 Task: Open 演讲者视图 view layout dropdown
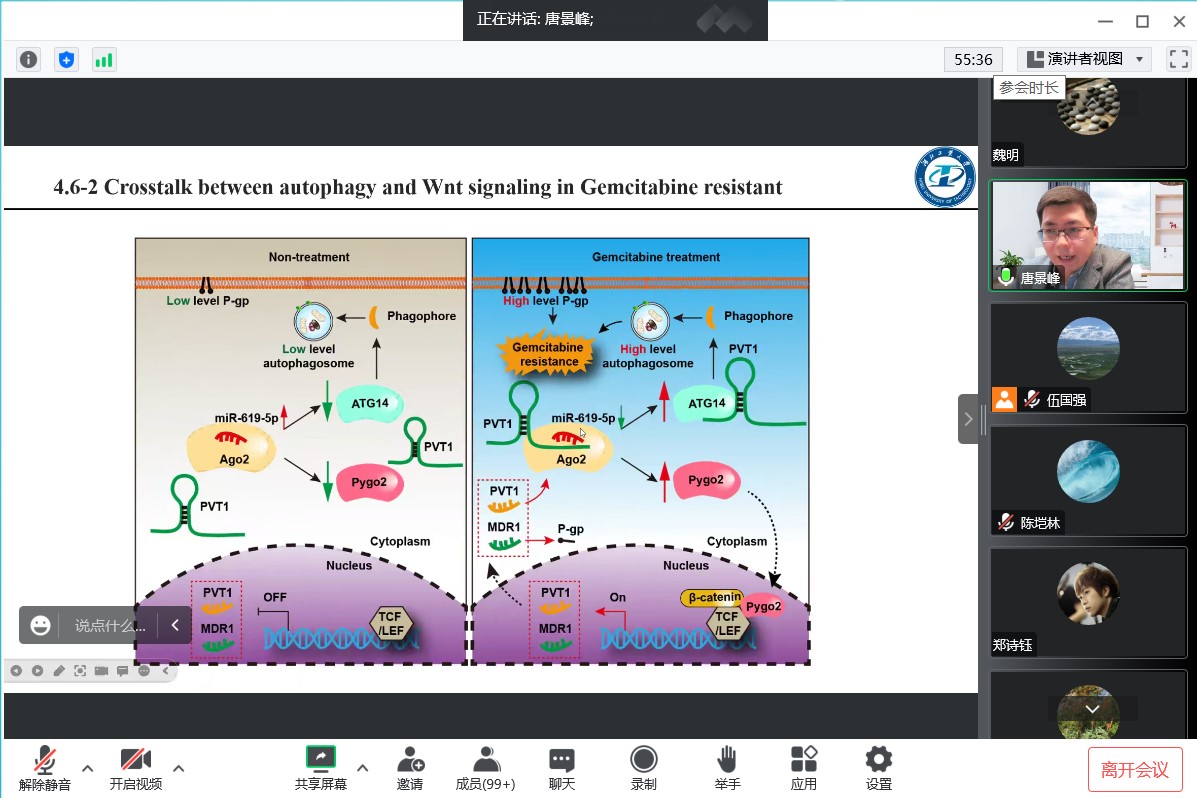pyautogui.click(x=1084, y=59)
